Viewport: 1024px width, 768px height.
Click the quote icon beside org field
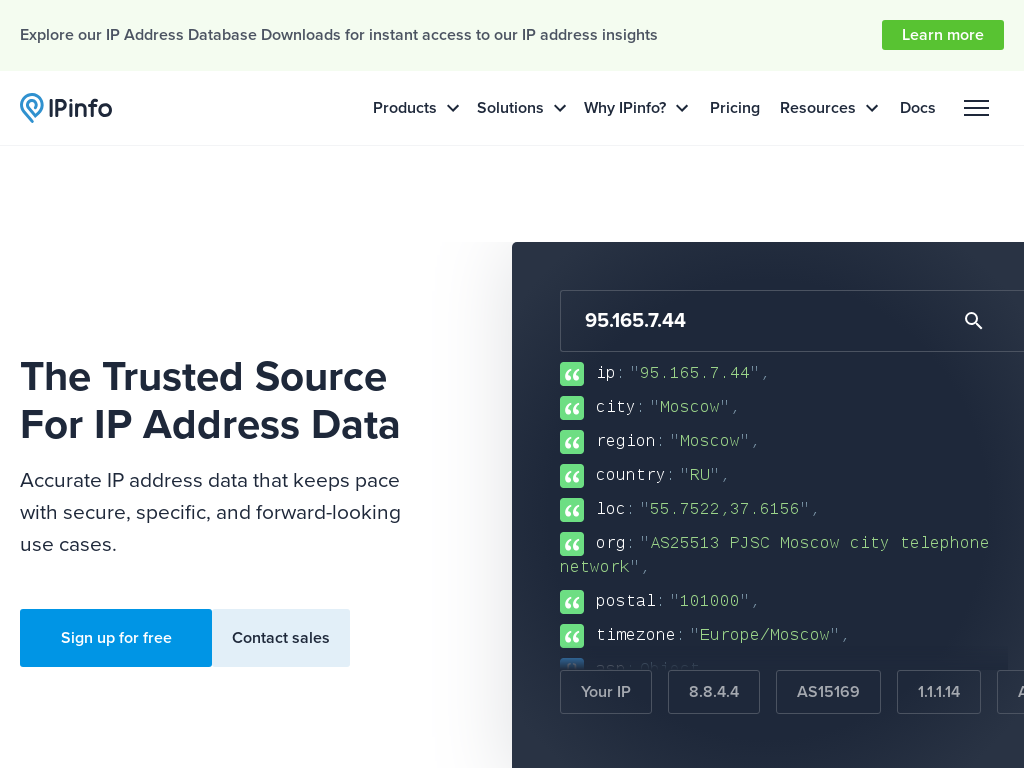tap(571, 544)
